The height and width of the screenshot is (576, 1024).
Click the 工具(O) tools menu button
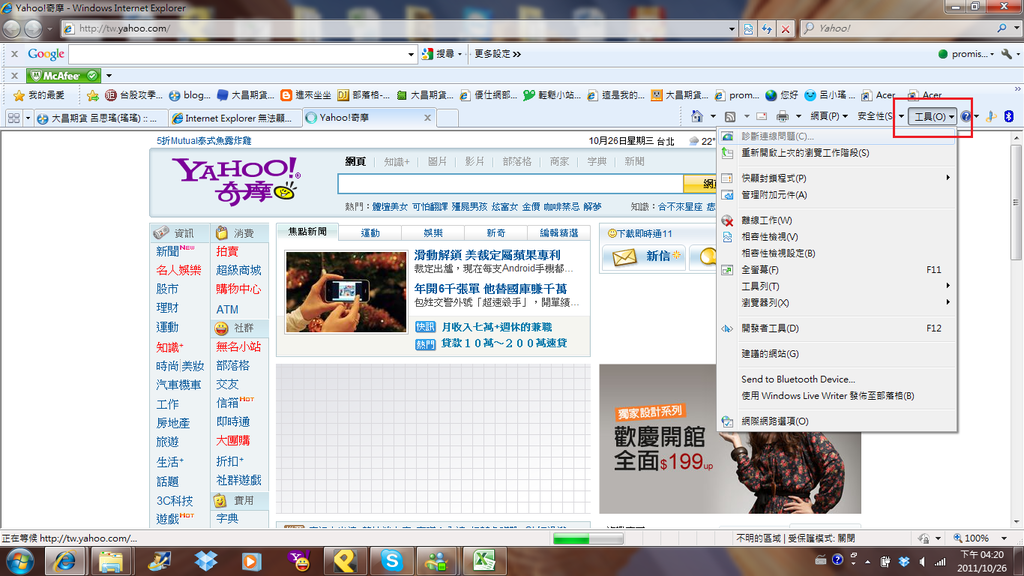pos(934,117)
